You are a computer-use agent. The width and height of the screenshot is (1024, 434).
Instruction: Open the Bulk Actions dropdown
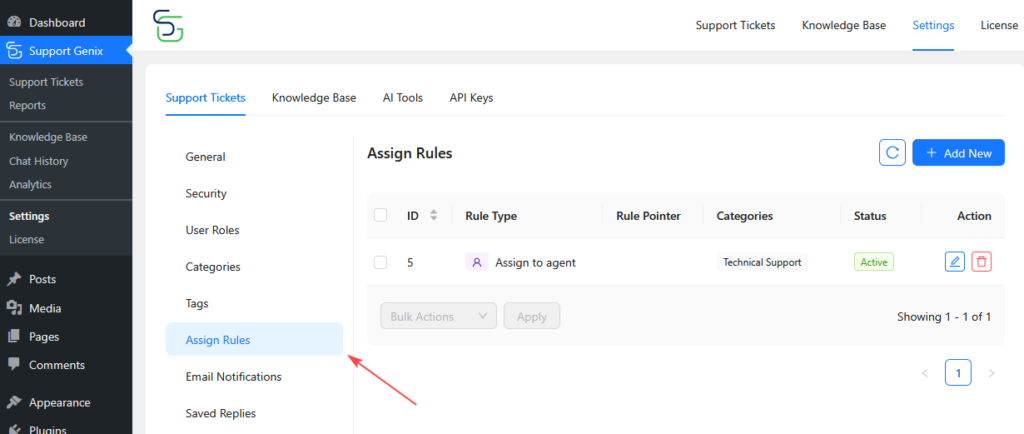point(438,316)
